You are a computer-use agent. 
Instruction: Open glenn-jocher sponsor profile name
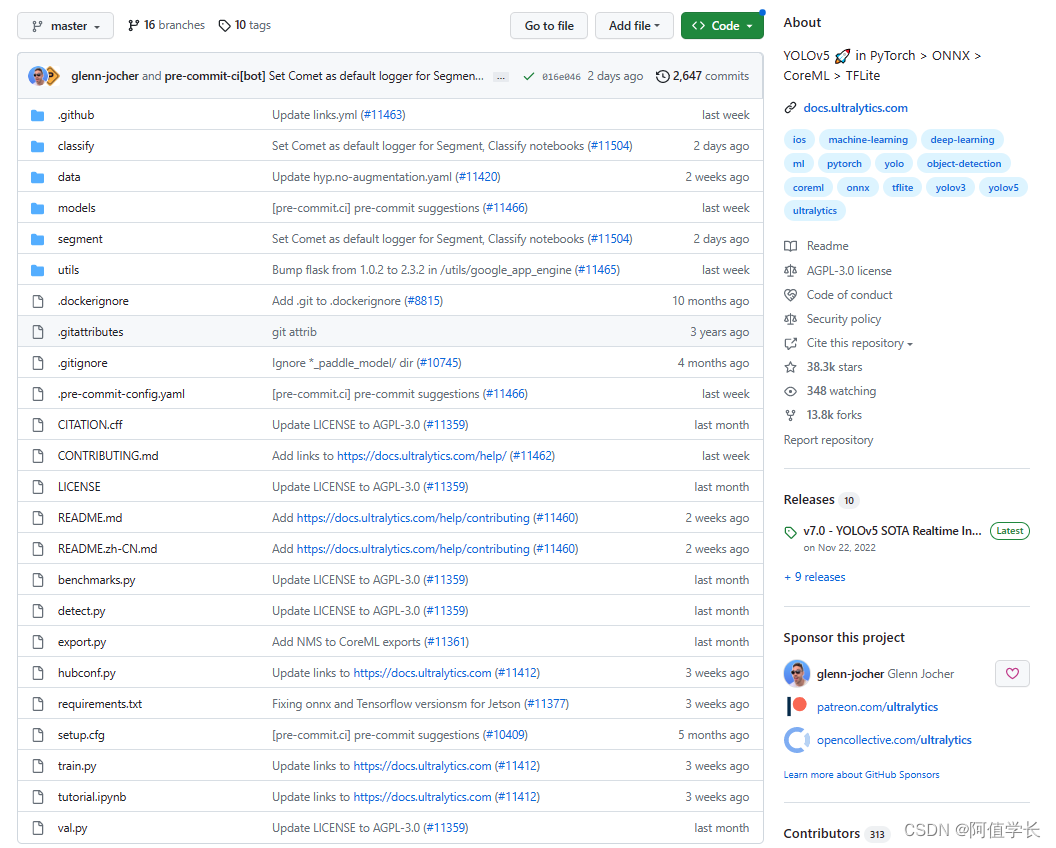coord(850,674)
